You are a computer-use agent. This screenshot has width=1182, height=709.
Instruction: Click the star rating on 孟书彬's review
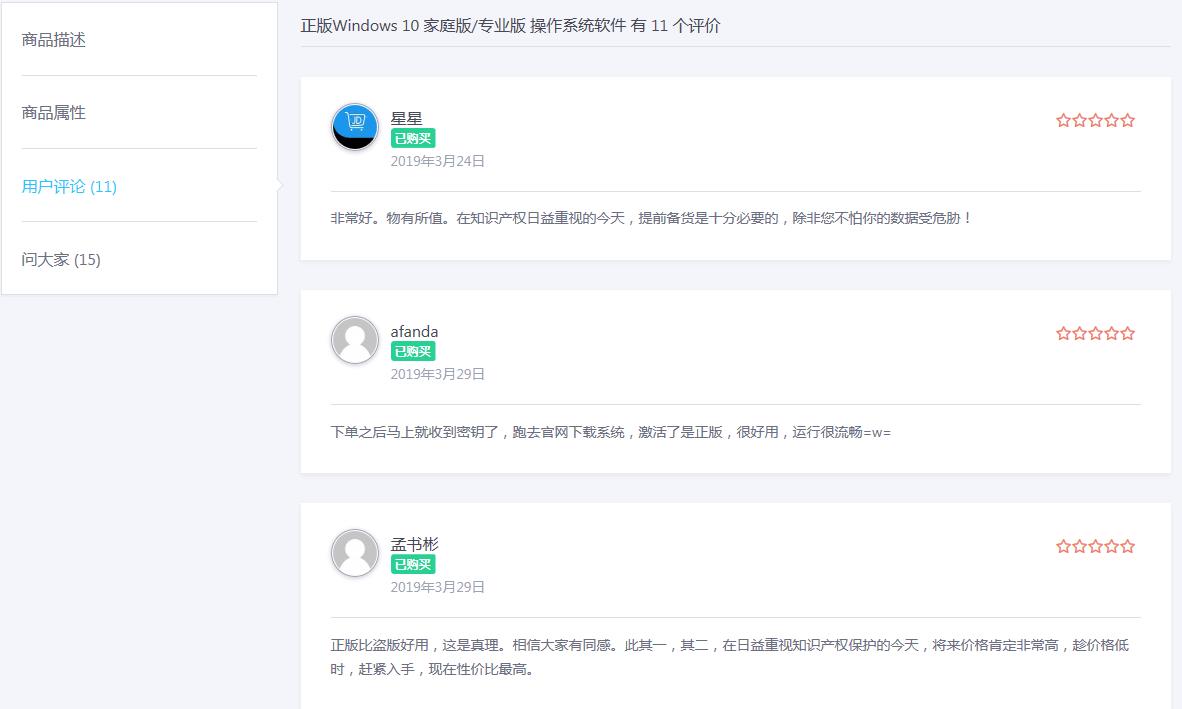(1095, 546)
